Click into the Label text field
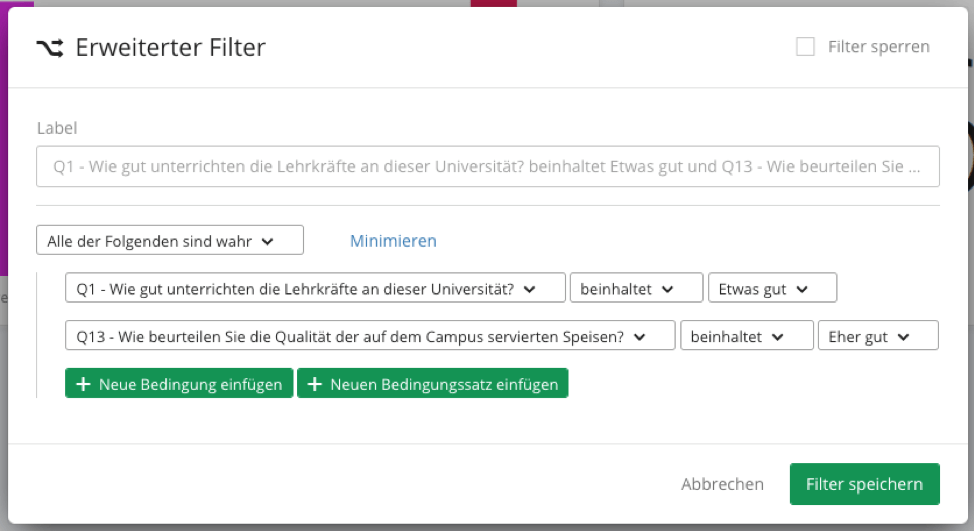The width and height of the screenshot is (974, 531). tap(488, 166)
